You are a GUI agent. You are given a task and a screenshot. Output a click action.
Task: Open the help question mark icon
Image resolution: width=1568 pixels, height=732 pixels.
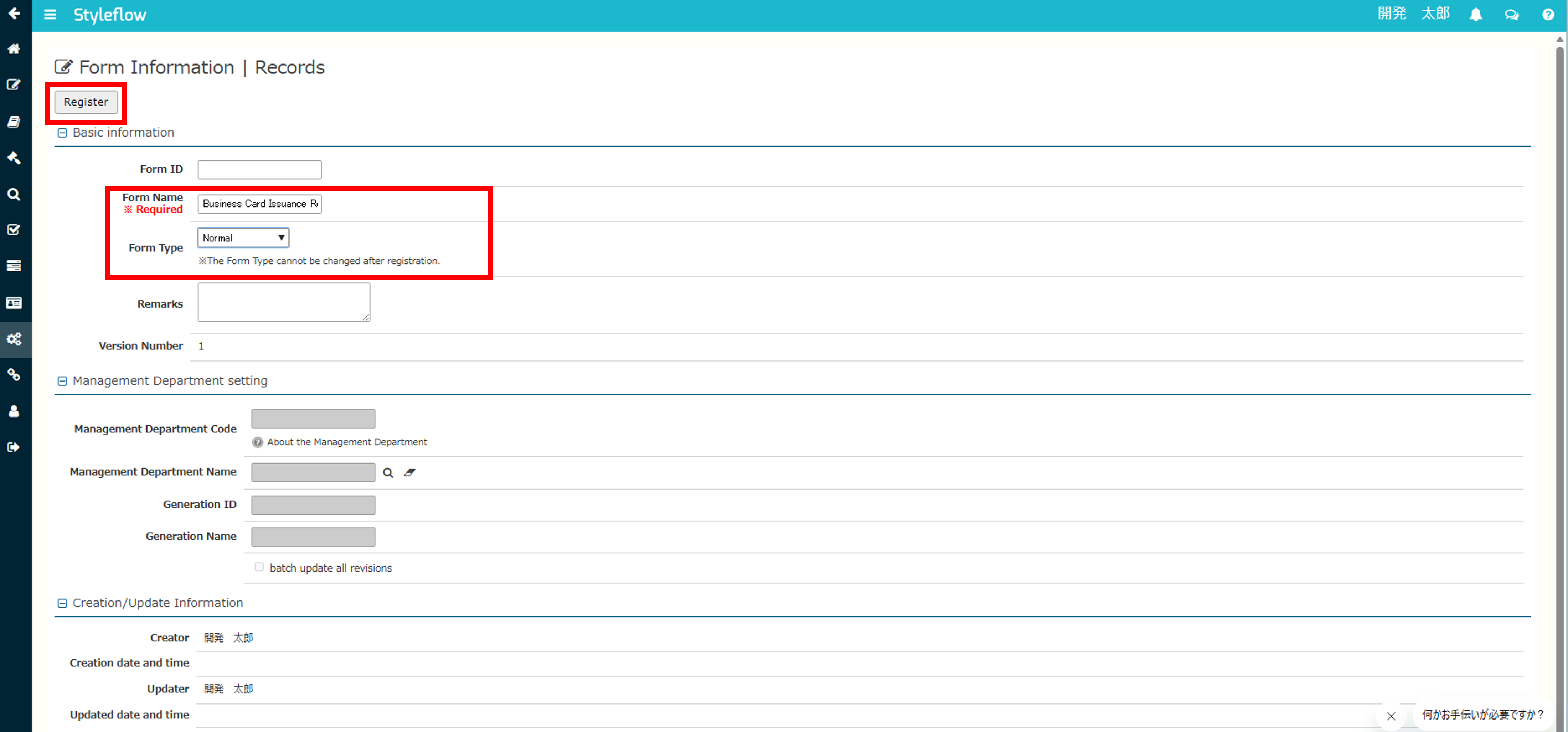[1548, 15]
